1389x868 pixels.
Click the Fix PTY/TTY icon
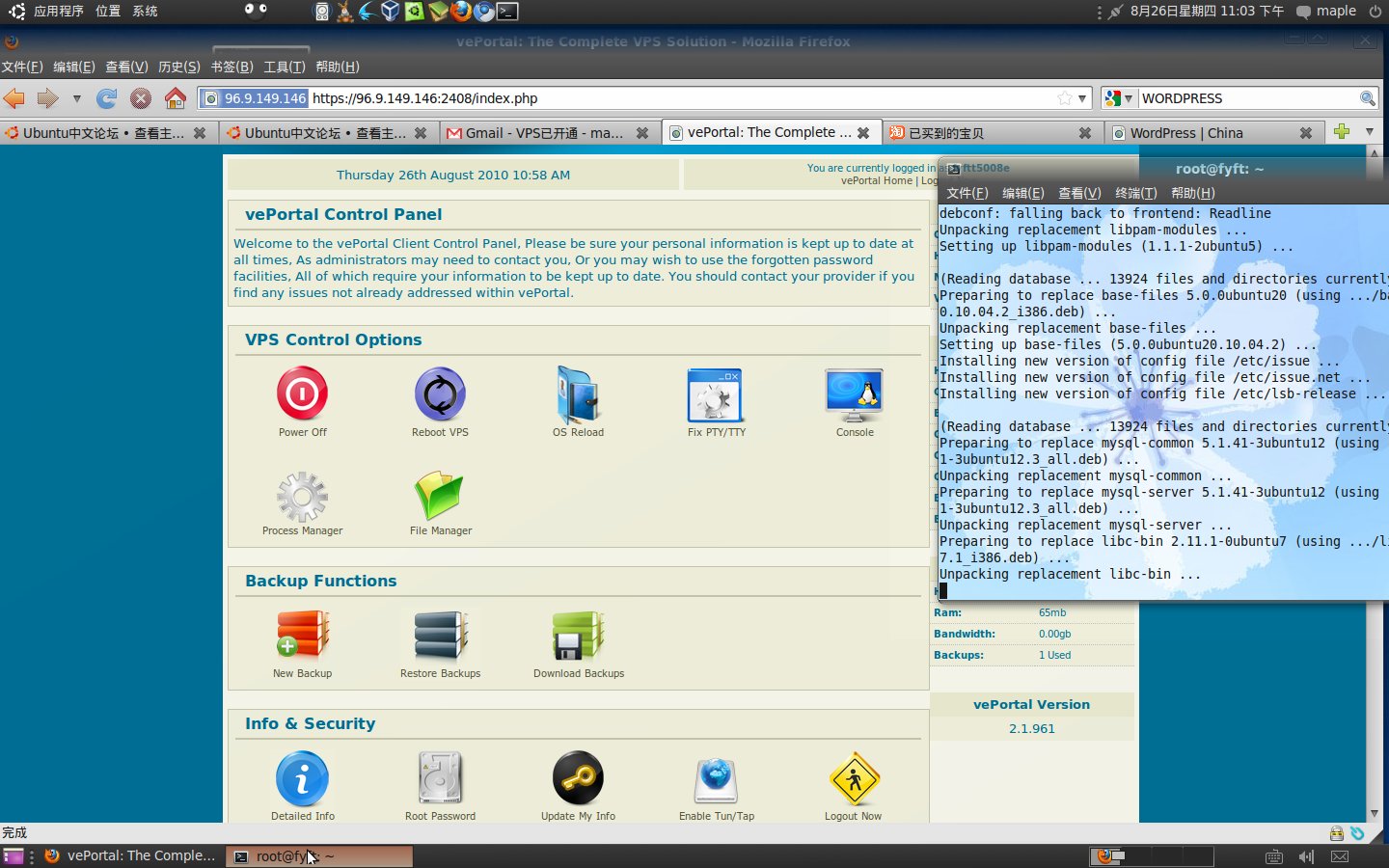715,394
